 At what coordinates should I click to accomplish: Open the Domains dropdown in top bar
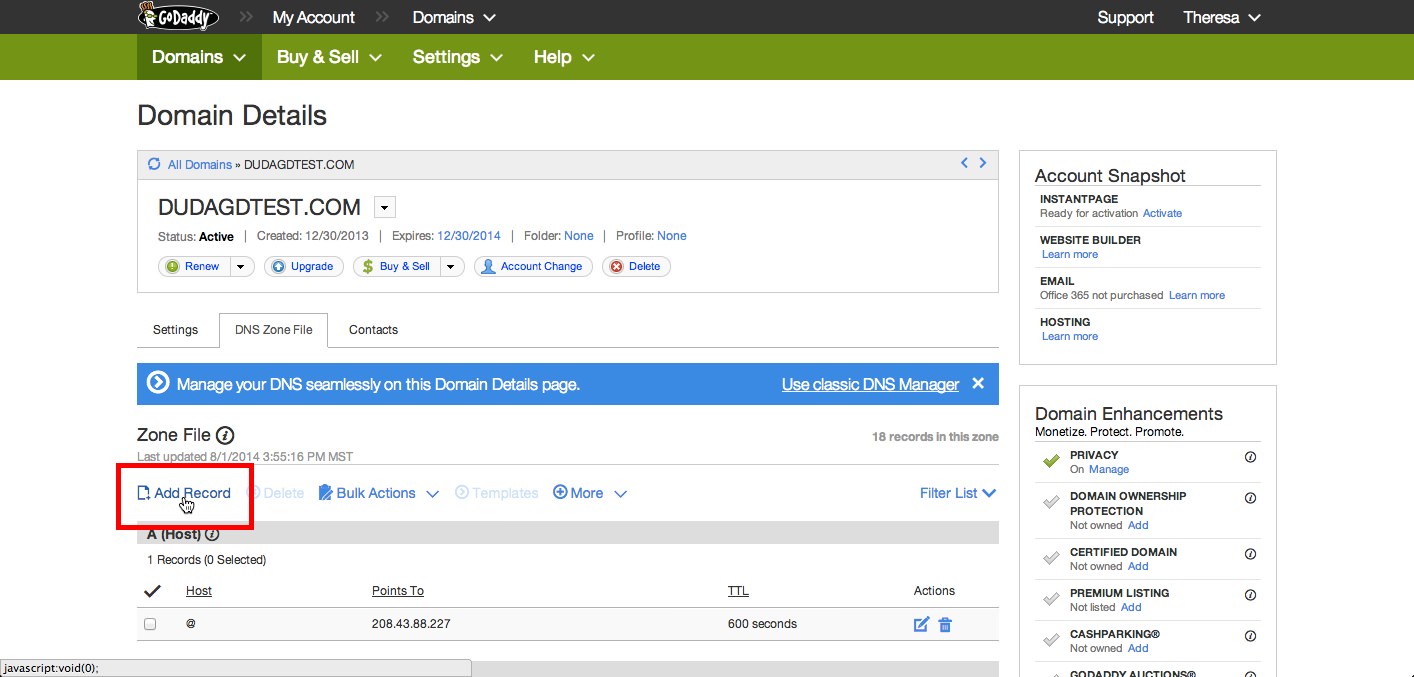pyautogui.click(x=455, y=17)
